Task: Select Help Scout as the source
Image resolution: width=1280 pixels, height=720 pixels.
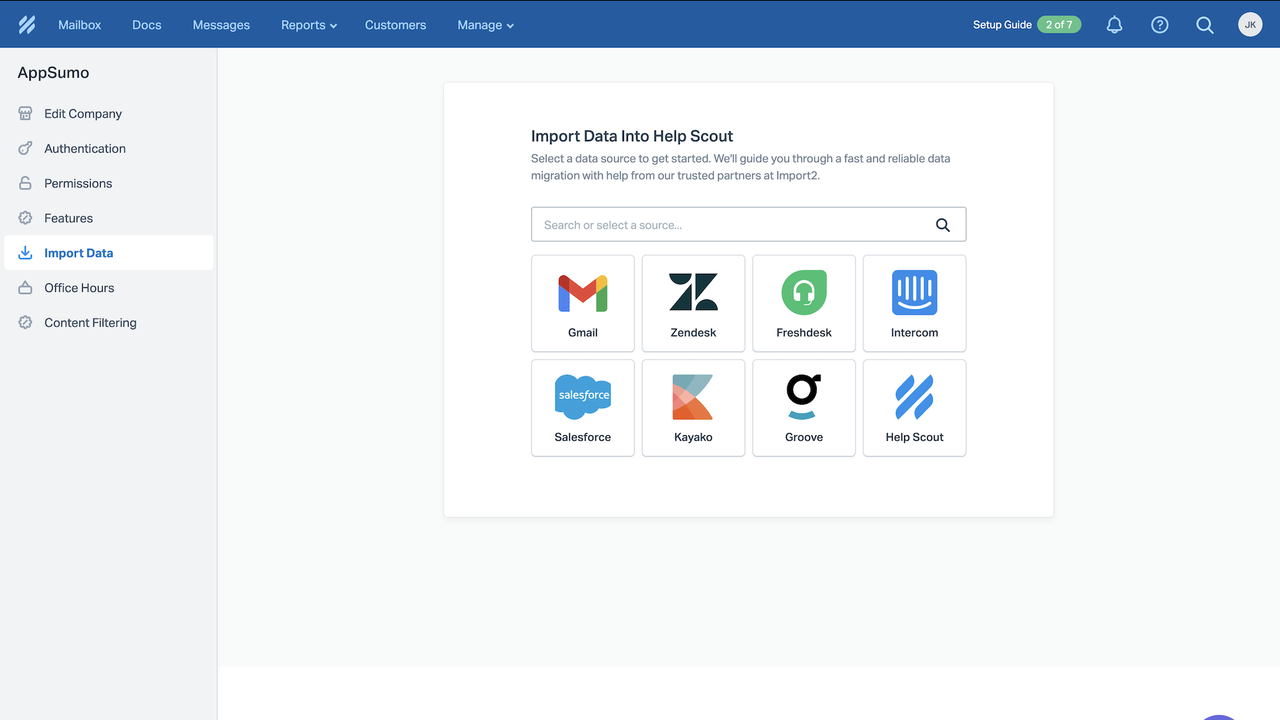Action: 913,407
